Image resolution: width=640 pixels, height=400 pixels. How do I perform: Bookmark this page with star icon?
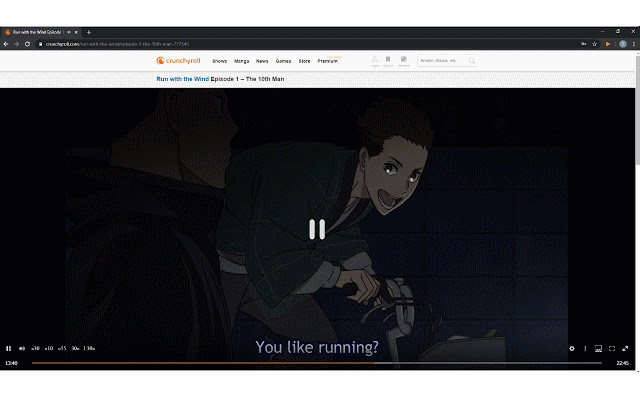[x=595, y=44]
